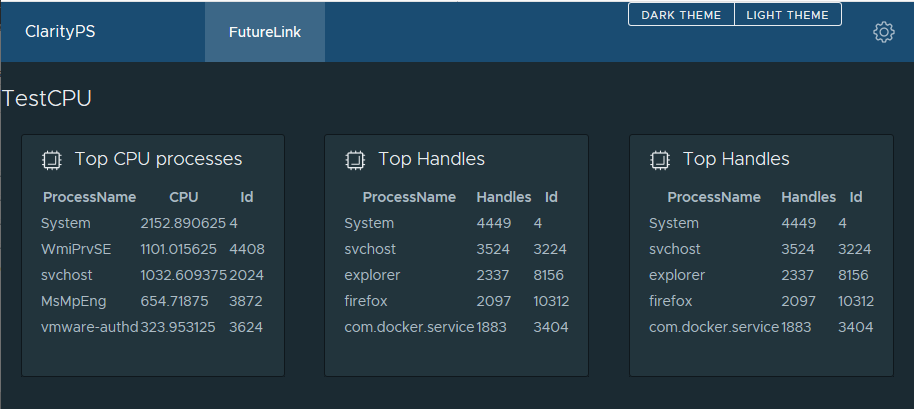Screen dimensions: 914x409
Task: Click process Id 2024
Action: tap(247, 275)
